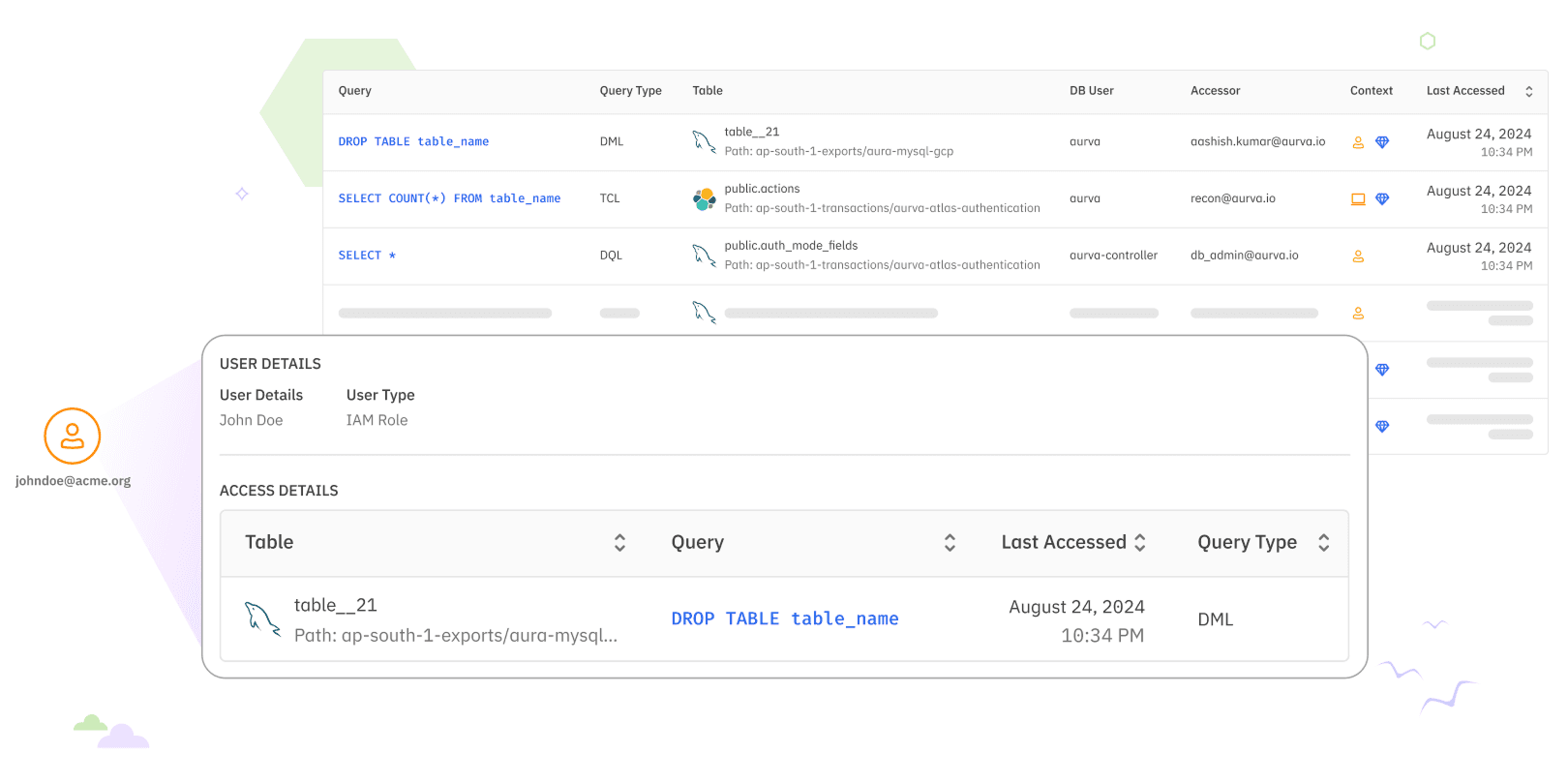The image size is (1568, 784).
Task: Click the orange user icon in db_admin row
Action: point(1358,256)
